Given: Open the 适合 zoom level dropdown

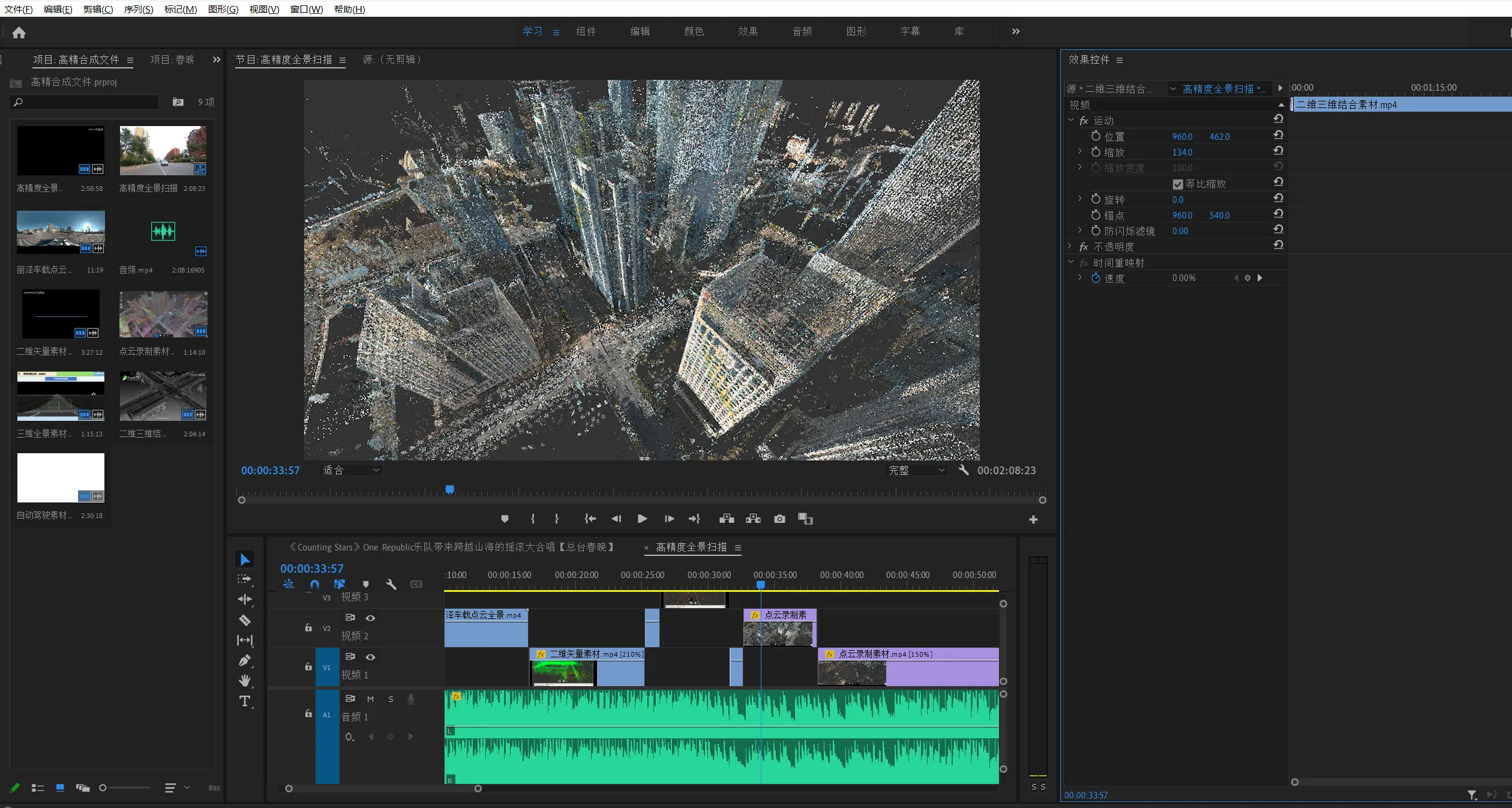Looking at the screenshot, I should point(351,470).
